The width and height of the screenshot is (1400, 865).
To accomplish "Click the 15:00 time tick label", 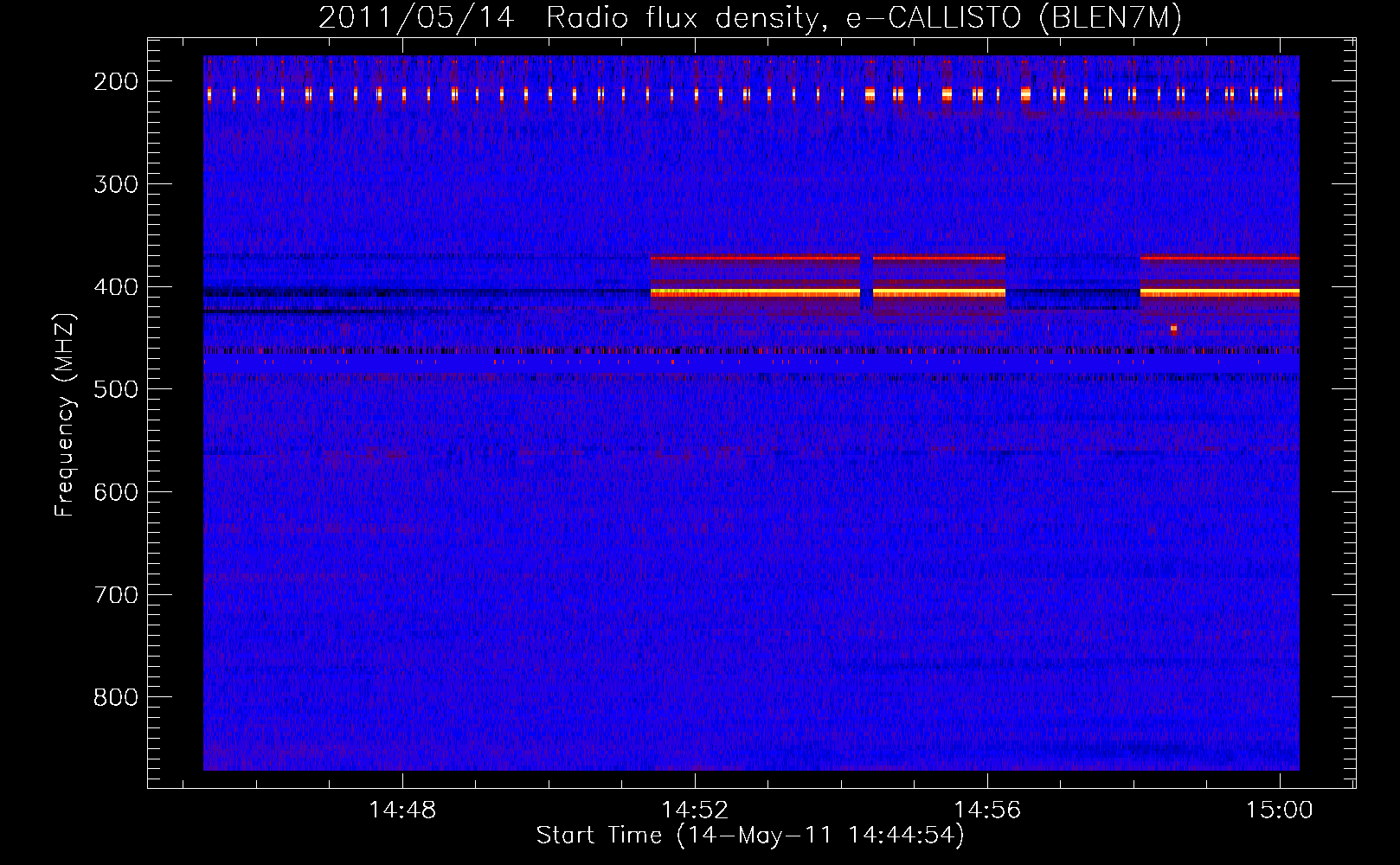I will [x=1280, y=811].
